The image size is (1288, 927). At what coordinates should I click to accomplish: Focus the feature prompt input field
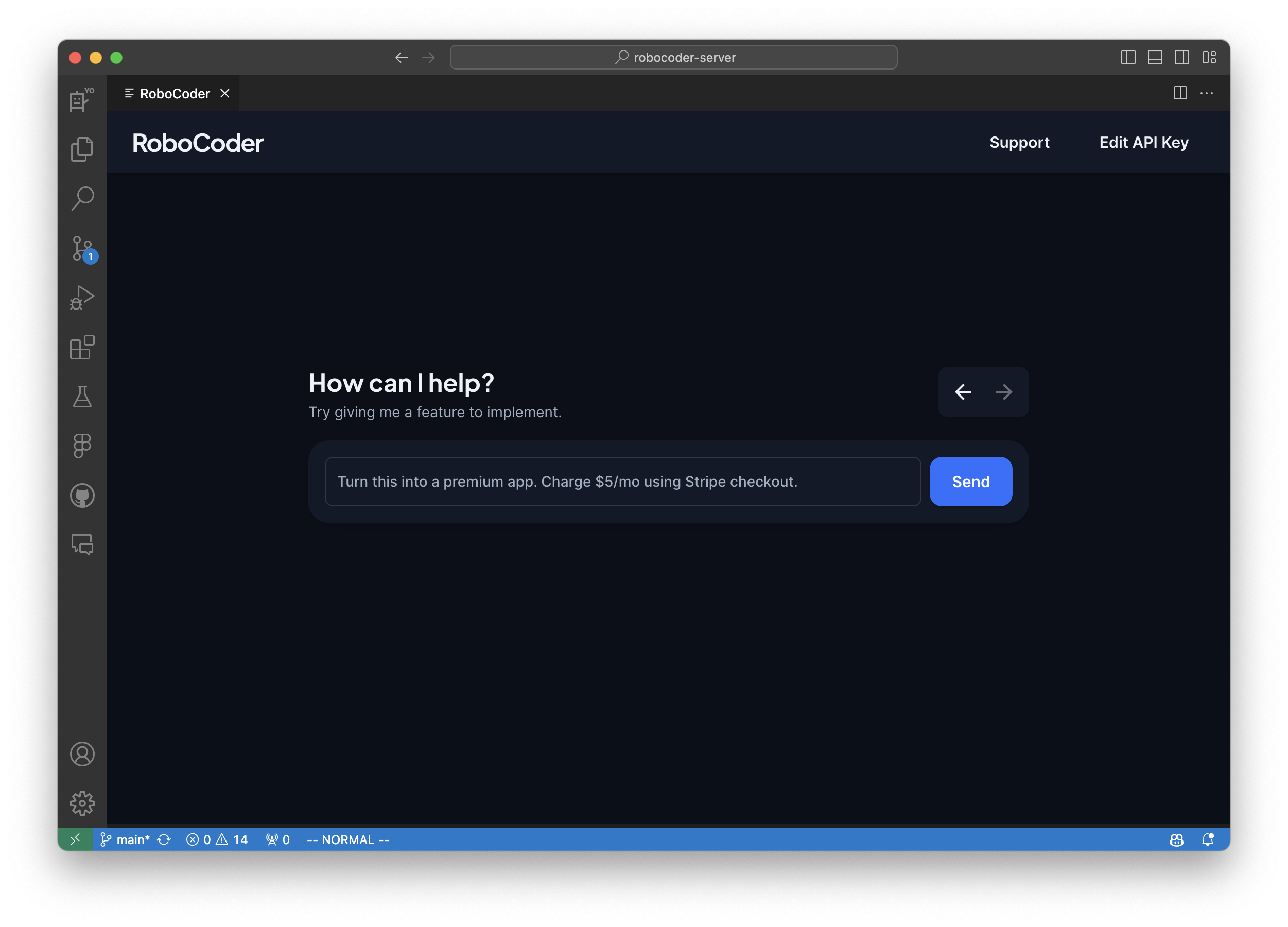(622, 482)
